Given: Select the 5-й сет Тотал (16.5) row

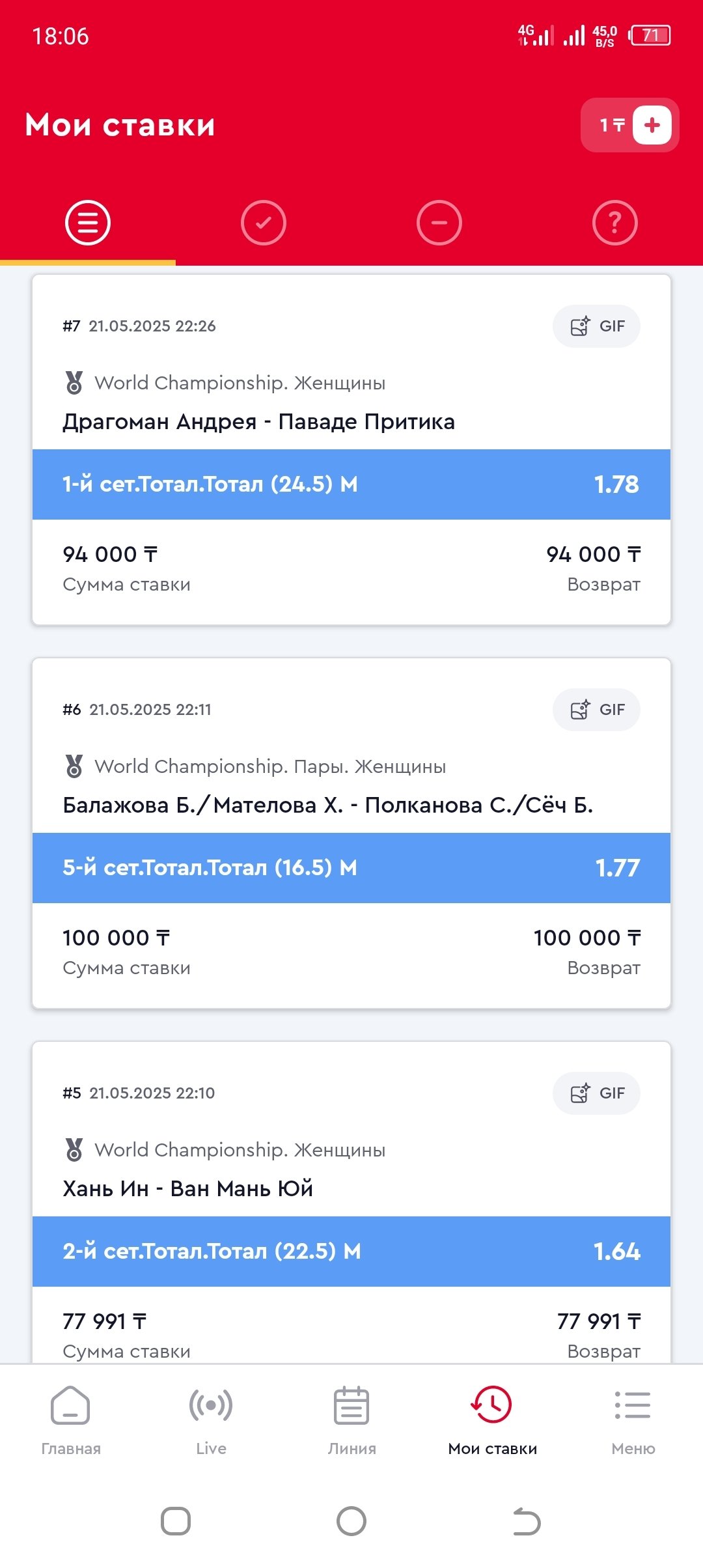Looking at the screenshot, I should (351, 868).
